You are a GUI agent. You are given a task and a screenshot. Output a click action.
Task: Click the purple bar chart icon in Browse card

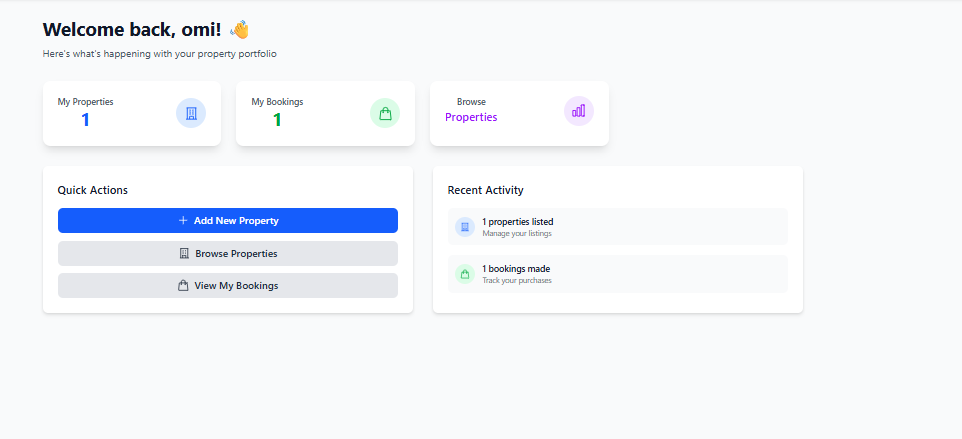tap(579, 111)
